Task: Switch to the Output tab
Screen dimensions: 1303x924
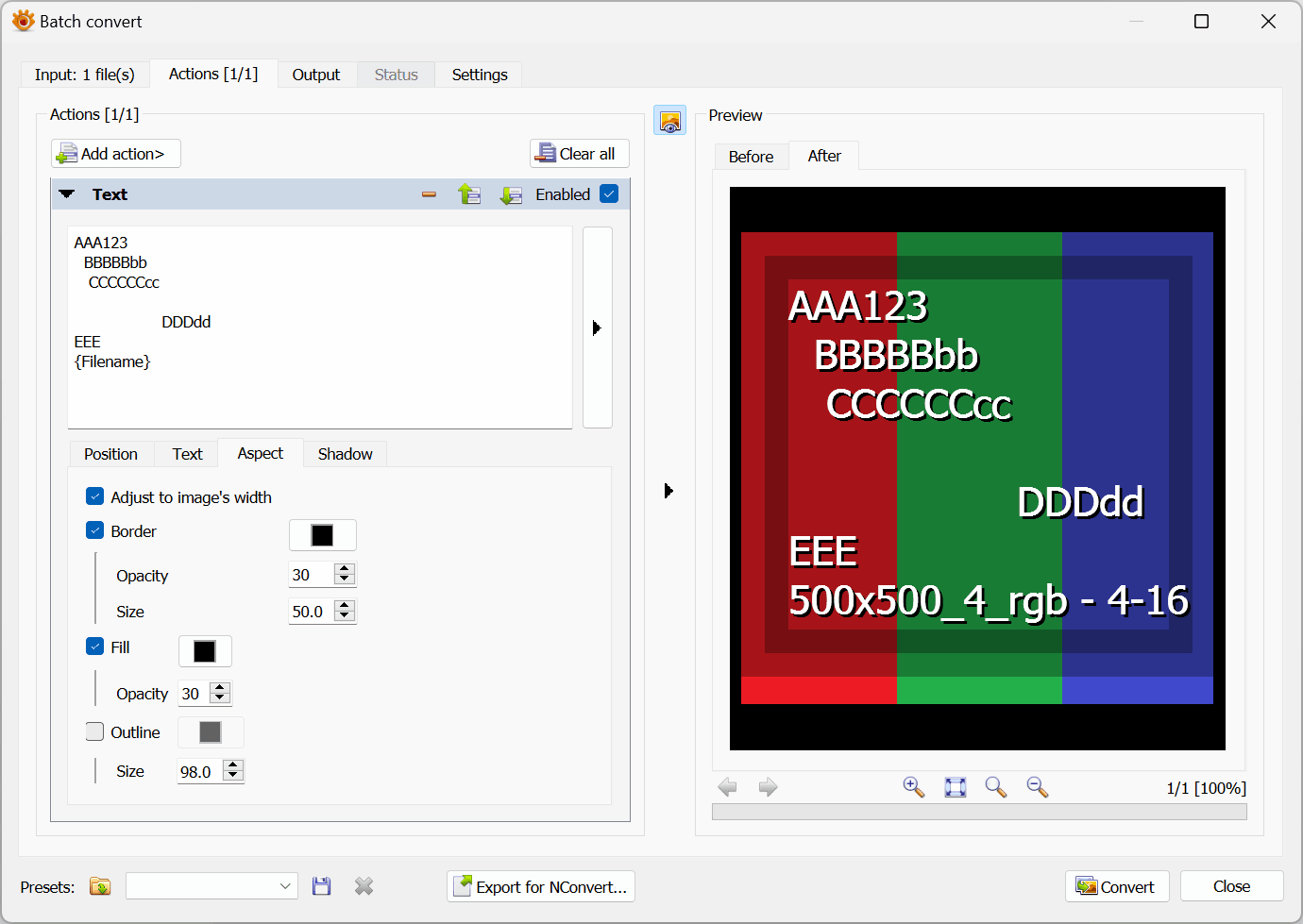Action: pos(315,75)
